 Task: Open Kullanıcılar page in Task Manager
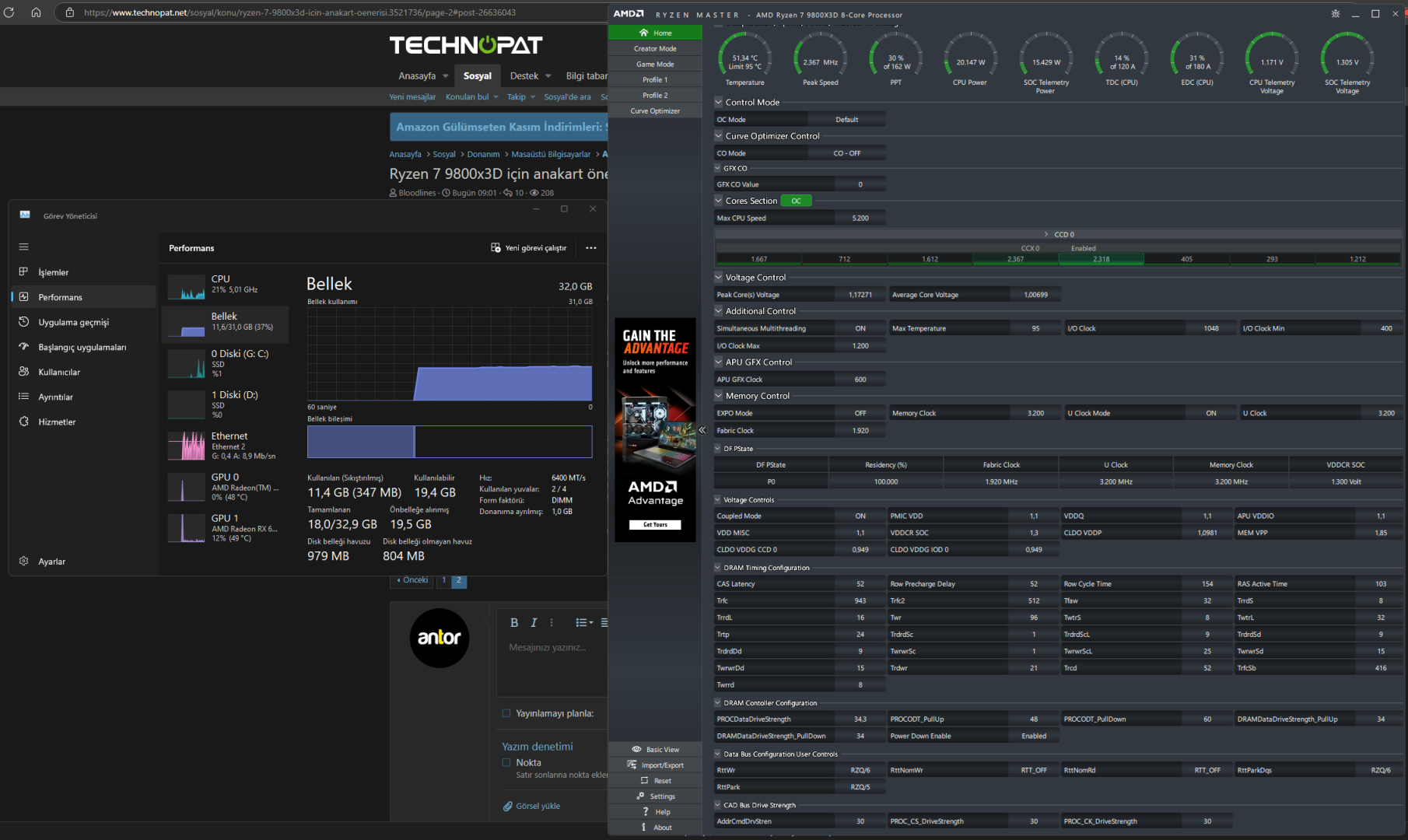coord(83,372)
